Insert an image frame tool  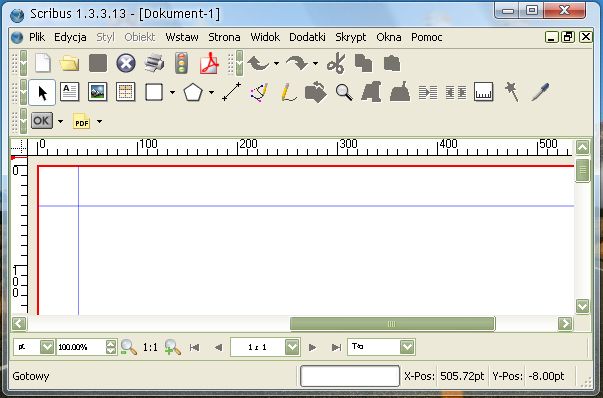(x=98, y=92)
